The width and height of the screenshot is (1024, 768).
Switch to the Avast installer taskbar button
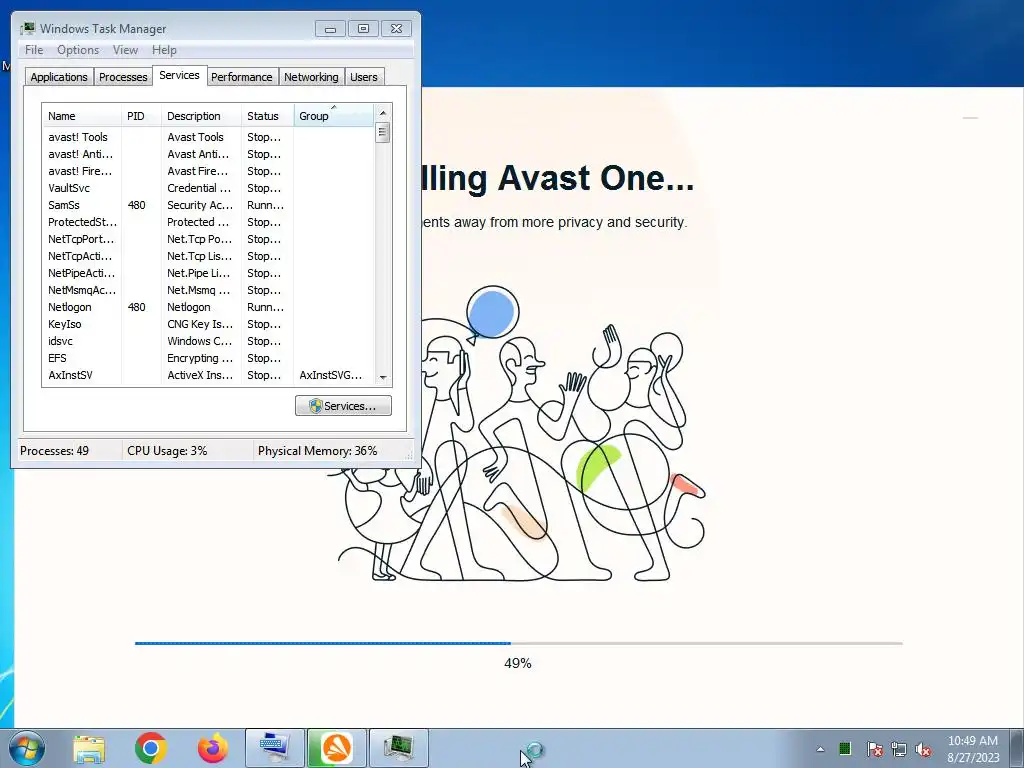[x=337, y=748]
